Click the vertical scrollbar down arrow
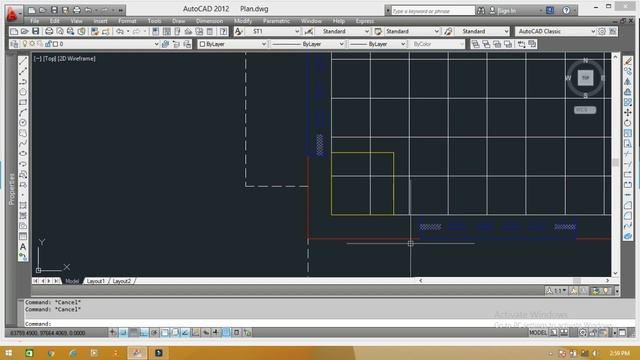The height and width of the screenshot is (360, 640). pos(615,273)
